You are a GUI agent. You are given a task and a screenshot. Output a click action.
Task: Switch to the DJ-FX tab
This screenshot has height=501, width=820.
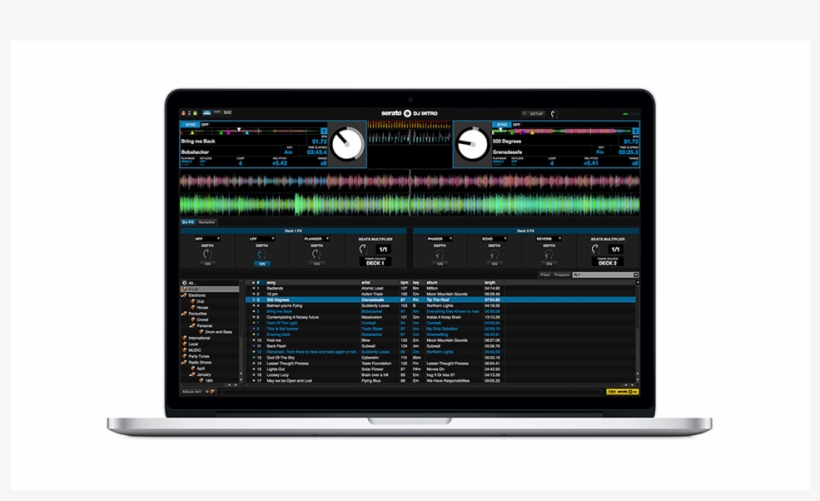(x=188, y=222)
